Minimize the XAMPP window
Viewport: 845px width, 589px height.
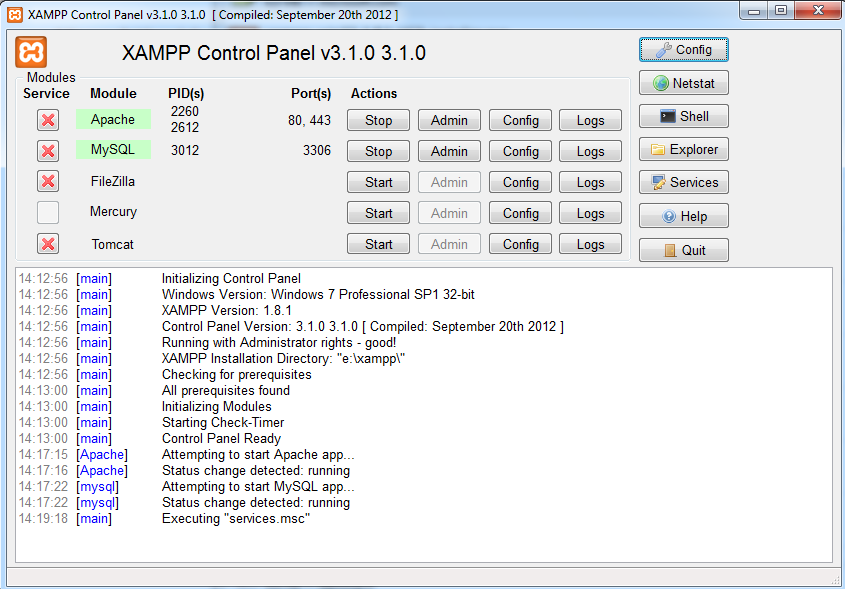point(754,11)
